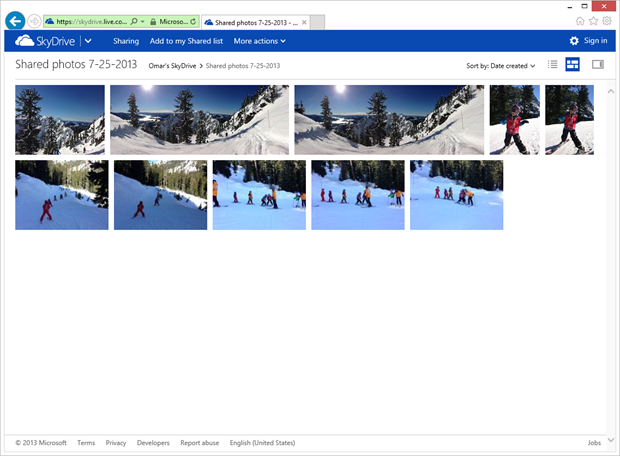This screenshot has height=456, width=620.
Task: Open the Sharing menu item
Action: (x=126, y=41)
